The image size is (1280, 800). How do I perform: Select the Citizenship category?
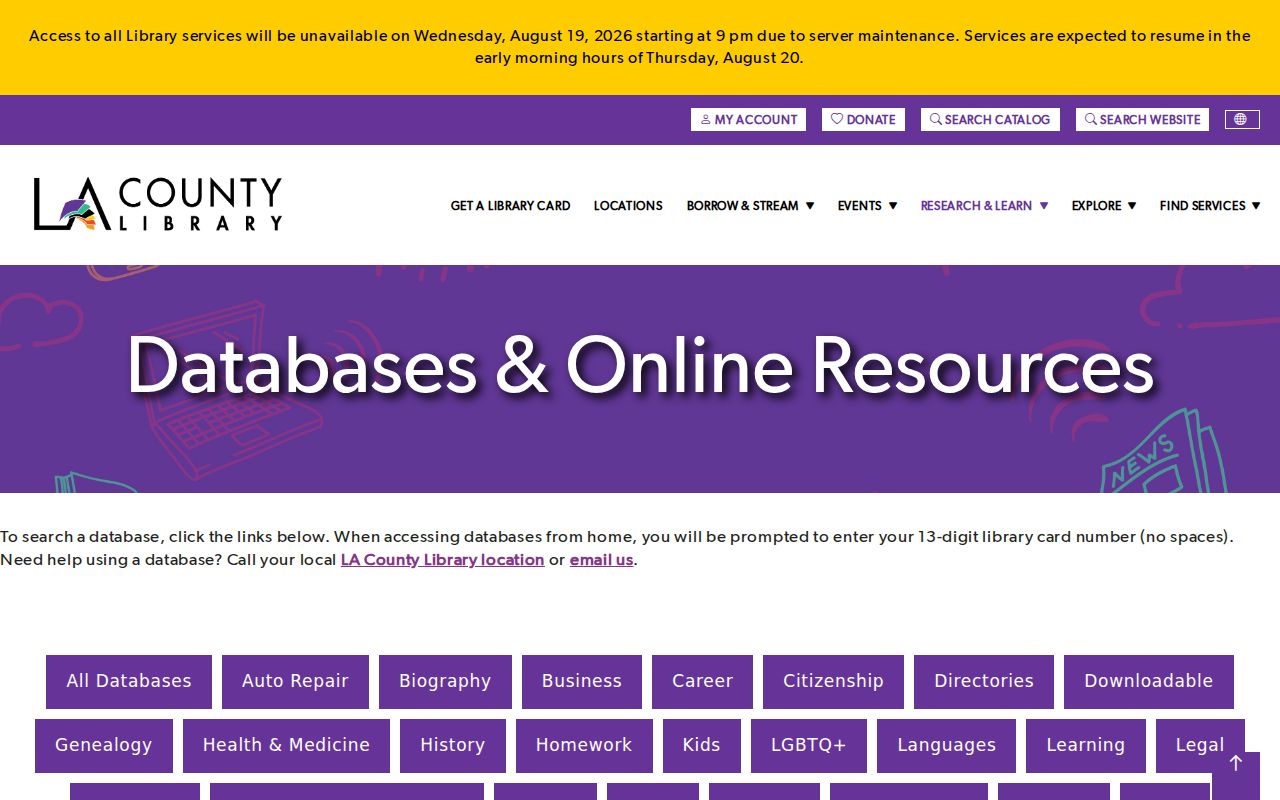833,682
